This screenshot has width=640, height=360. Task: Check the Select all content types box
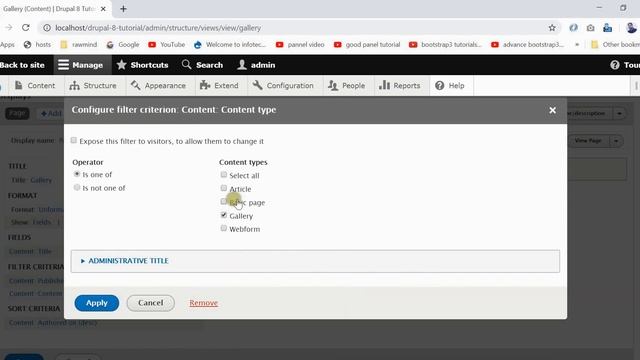click(x=224, y=175)
